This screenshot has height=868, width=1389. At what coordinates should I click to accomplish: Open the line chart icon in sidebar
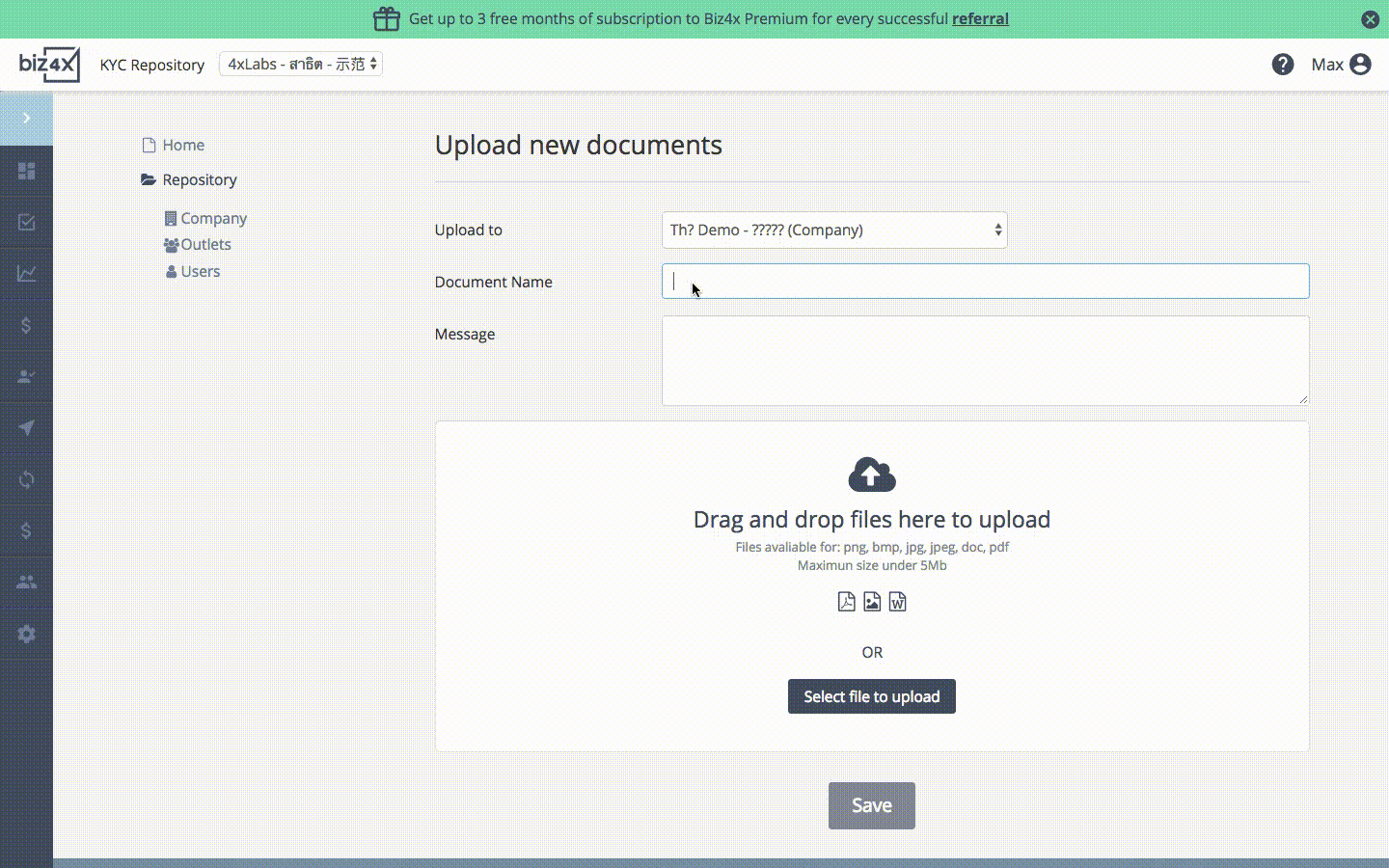(26, 274)
